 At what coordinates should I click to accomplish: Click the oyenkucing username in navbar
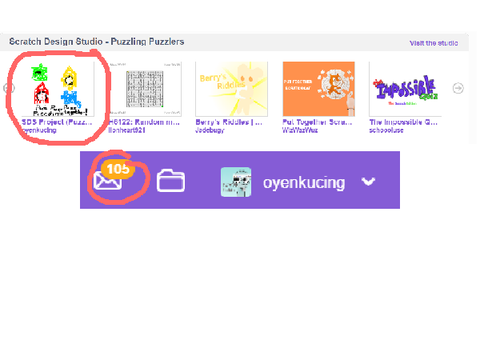click(x=304, y=182)
